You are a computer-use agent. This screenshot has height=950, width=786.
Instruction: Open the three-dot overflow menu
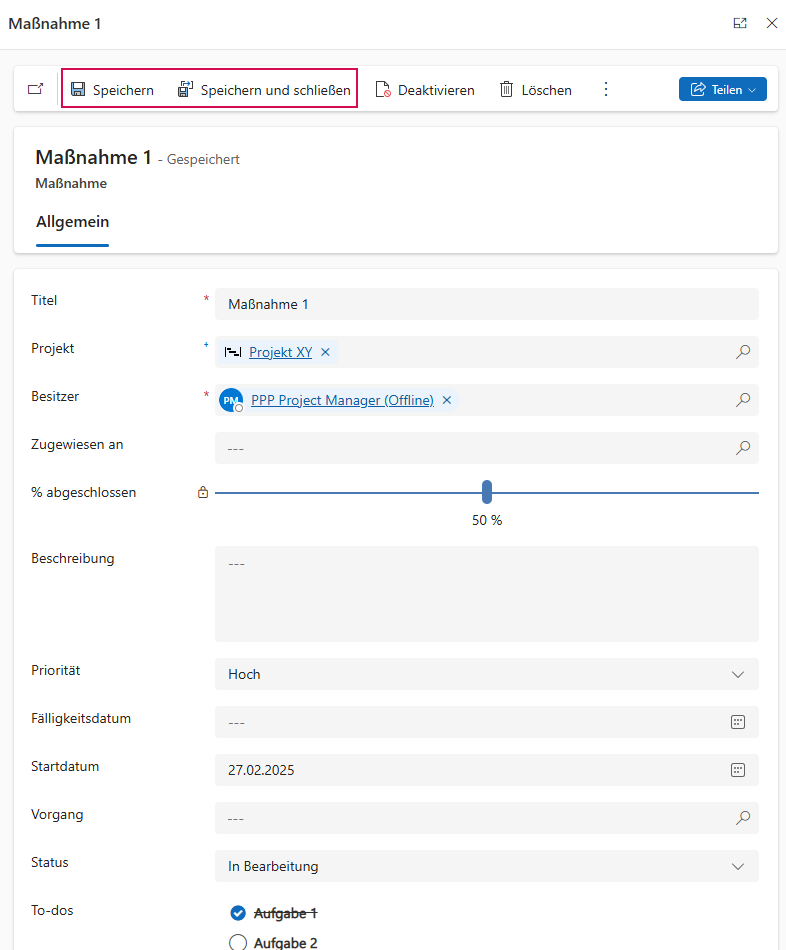605,90
